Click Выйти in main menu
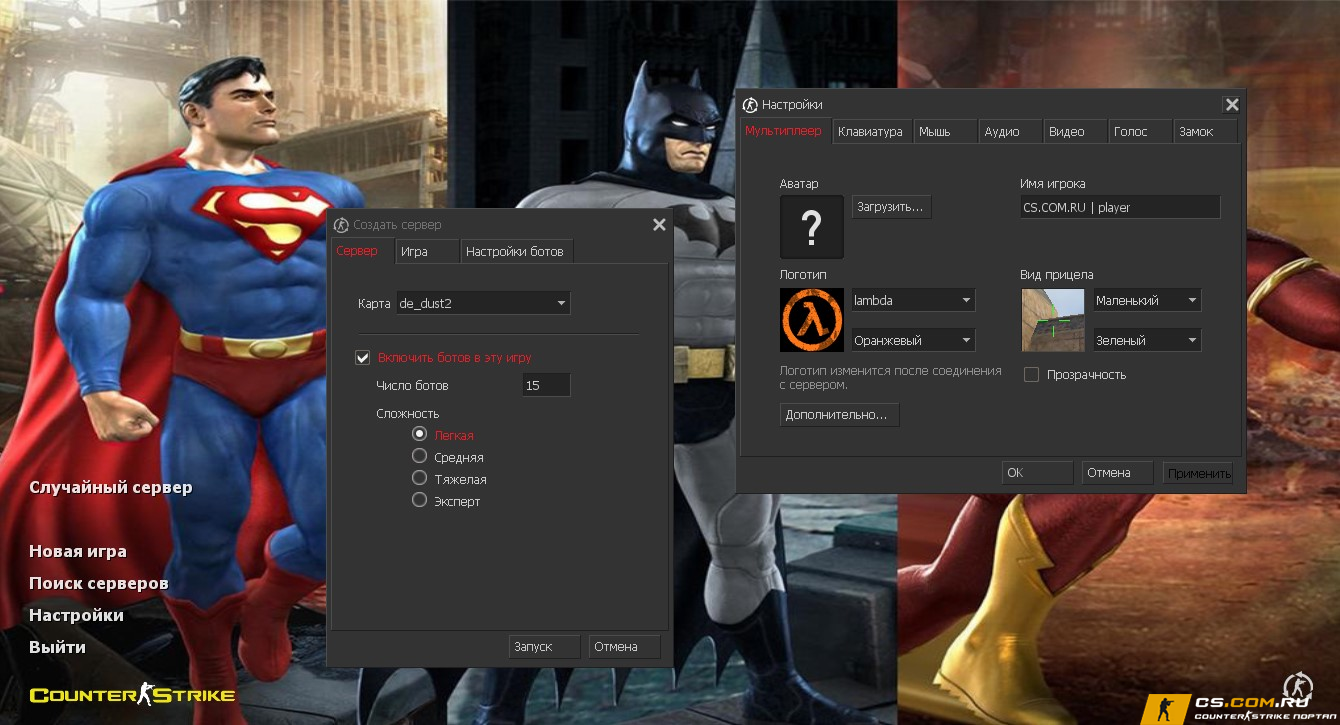This screenshot has width=1340, height=725. 57,647
